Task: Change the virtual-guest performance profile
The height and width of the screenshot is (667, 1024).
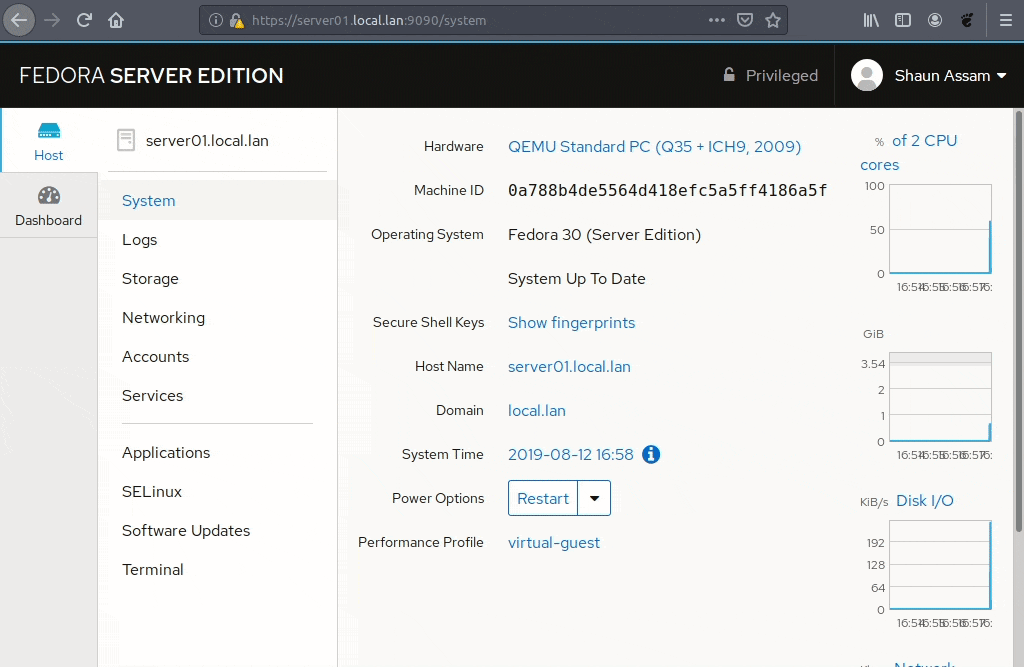Action: pos(554,543)
